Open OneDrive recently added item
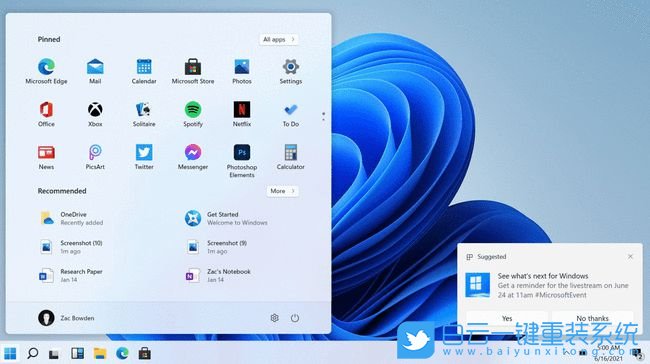Screen dimensions: 650x364 pyautogui.click(x=71, y=218)
